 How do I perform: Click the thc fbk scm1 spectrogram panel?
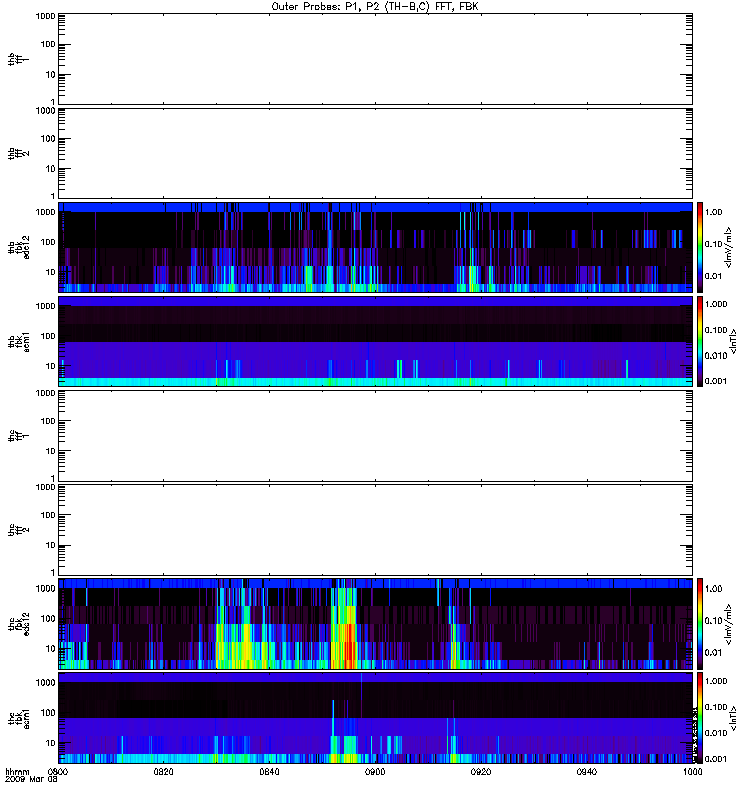tap(376, 718)
